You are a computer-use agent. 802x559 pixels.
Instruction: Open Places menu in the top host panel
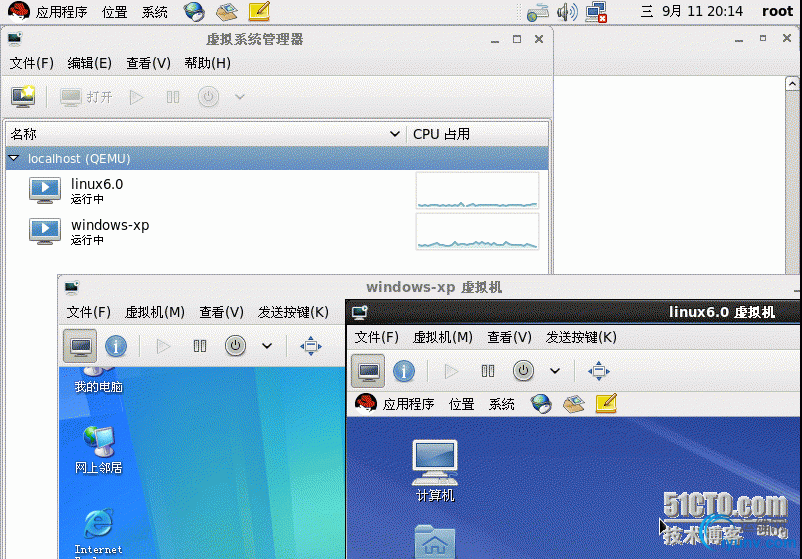pos(115,12)
